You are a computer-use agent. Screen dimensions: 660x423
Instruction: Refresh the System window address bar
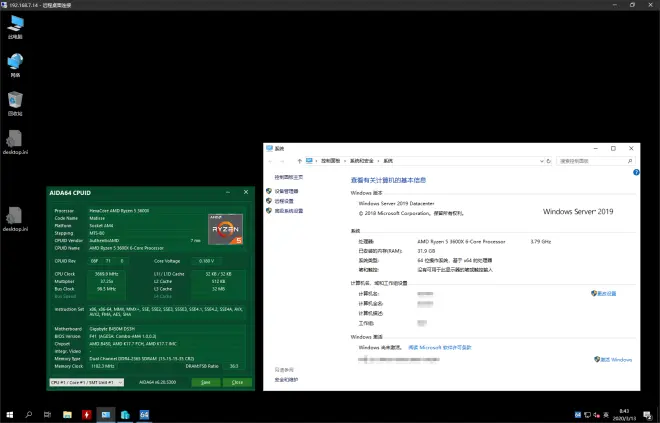point(548,161)
